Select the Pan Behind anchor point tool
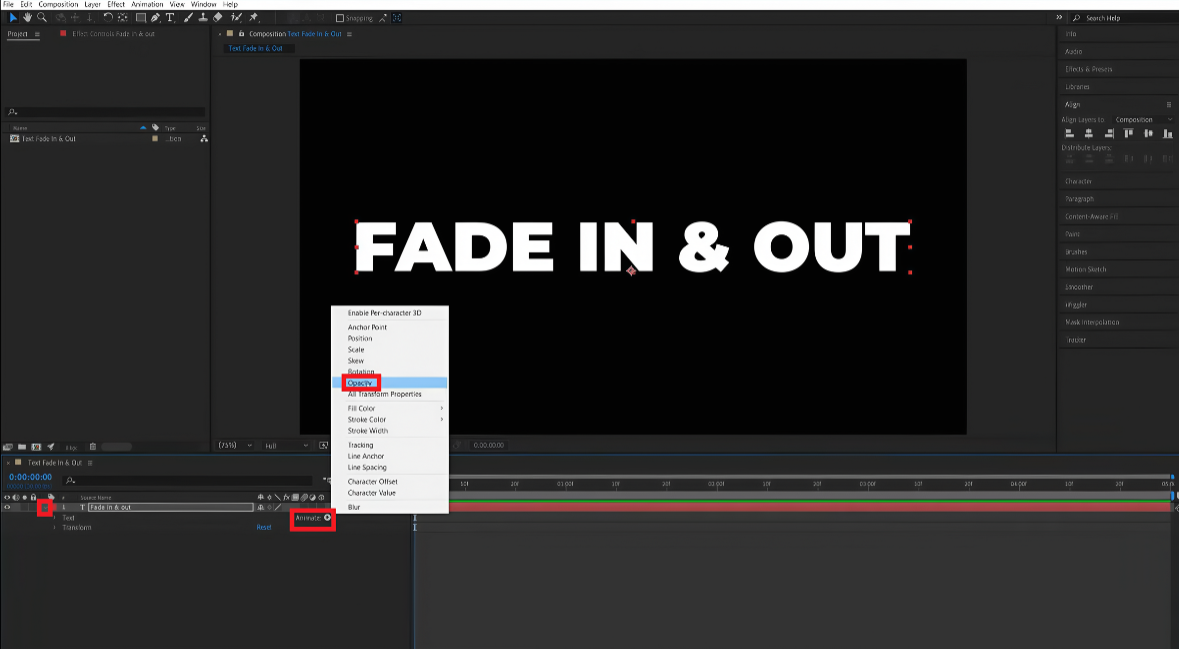Screen dimensions: 1179x649 click(x=123, y=17)
